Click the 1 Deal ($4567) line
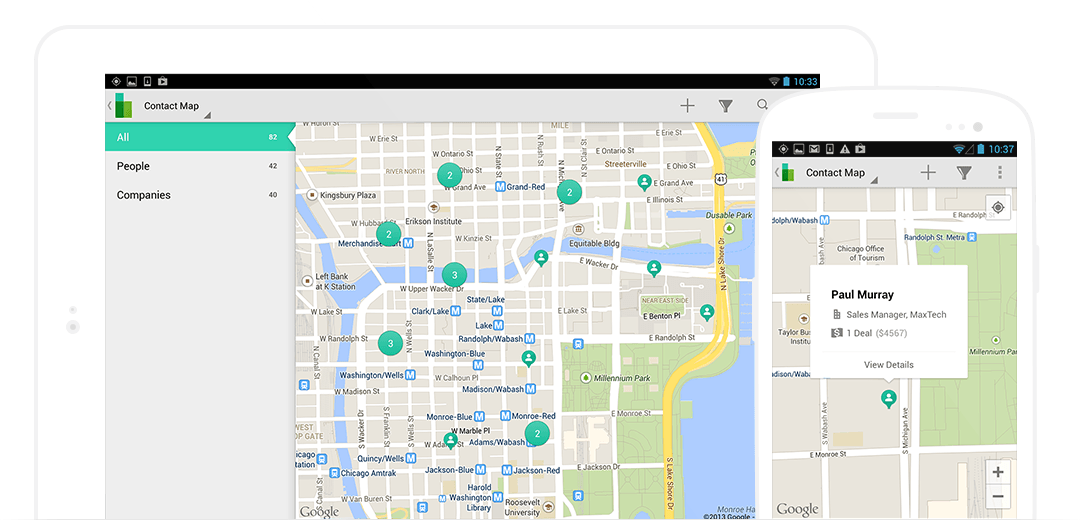The image size is (1080, 520). (x=869, y=333)
